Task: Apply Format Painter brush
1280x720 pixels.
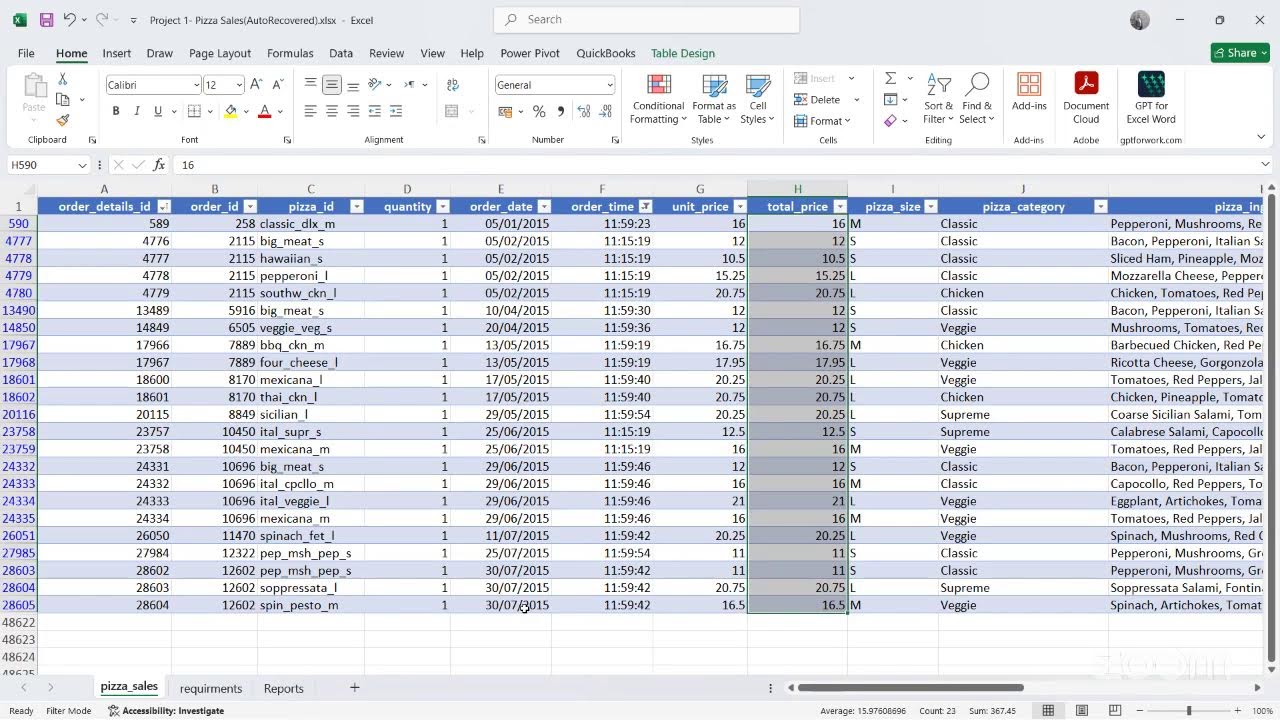Action: pyautogui.click(x=63, y=120)
